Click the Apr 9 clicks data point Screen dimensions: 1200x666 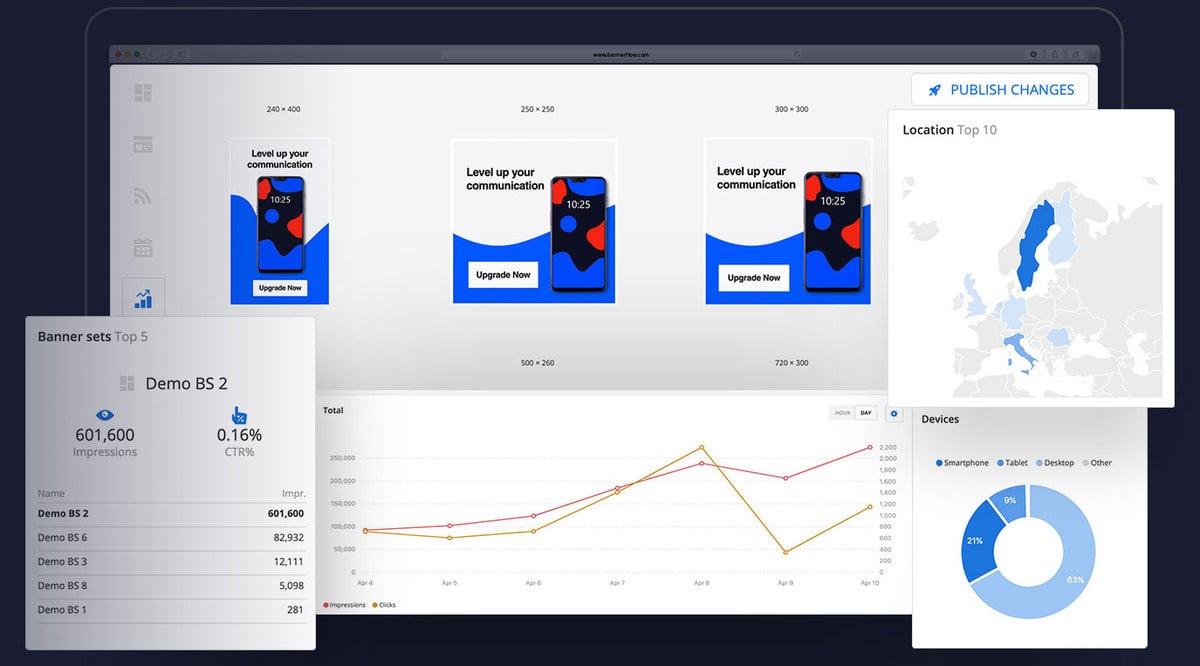(x=786, y=552)
